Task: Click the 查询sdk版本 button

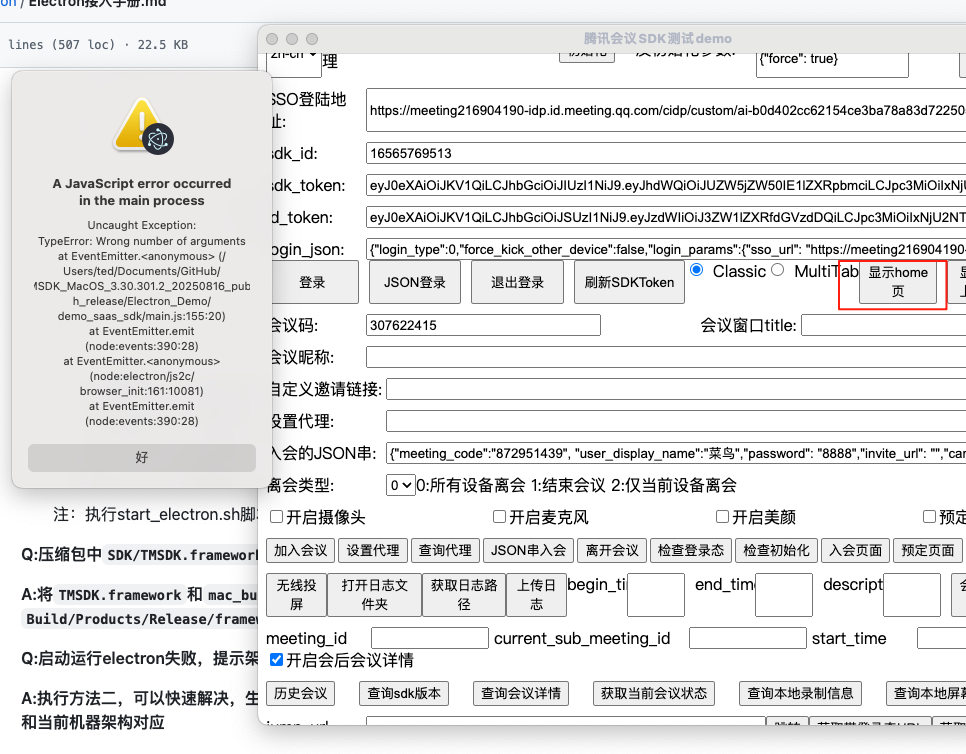Action: (x=404, y=694)
